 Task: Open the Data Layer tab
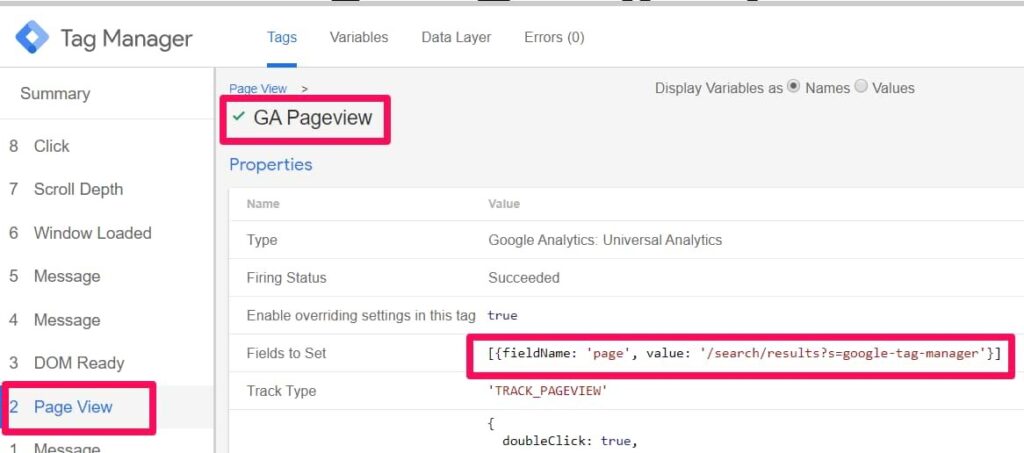click(456, 37)
